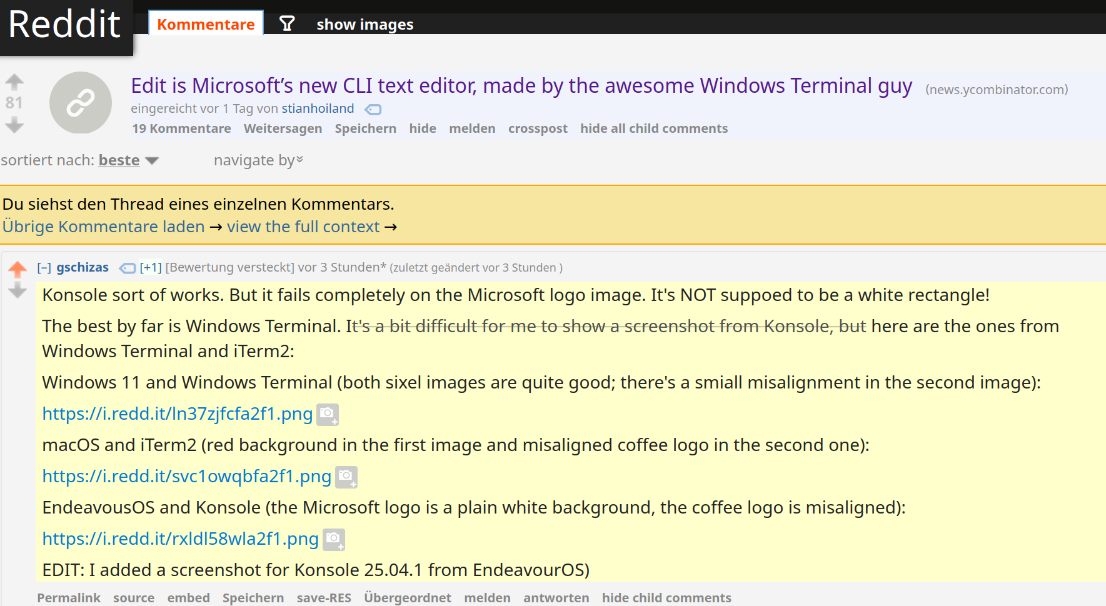Image resolution: width=1106 pixels, height=606 pixels.
Task: Open the post title link about Edit
Action: [521, 86]
